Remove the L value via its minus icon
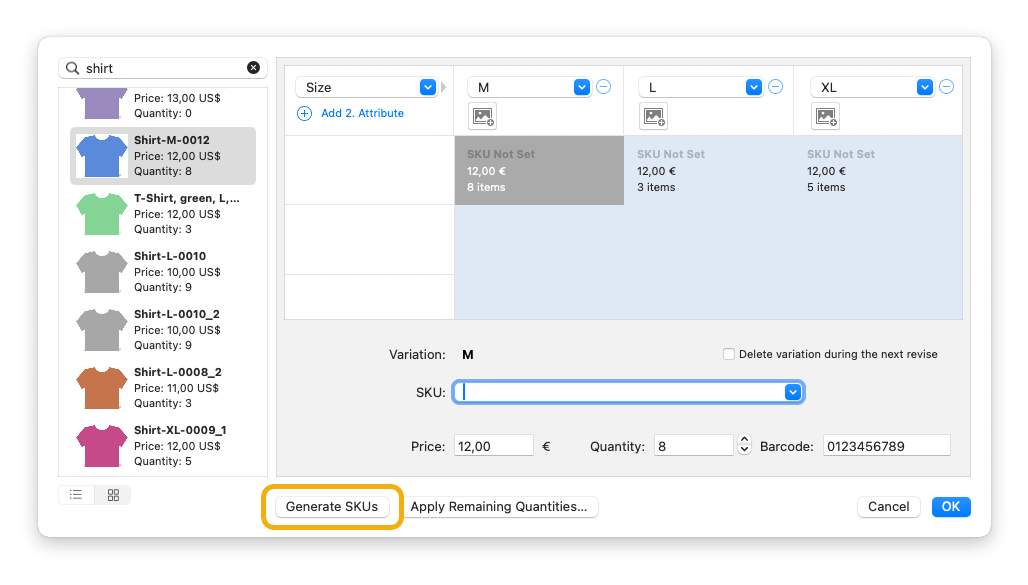This screenshot has height=585, width=1028. tap(775, 87)
